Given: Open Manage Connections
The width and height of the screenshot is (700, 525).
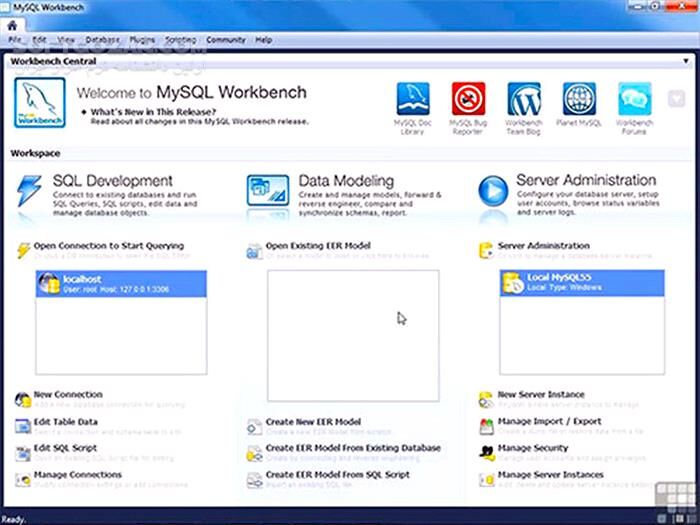Looking at the screenshot, I should [77, 475].
